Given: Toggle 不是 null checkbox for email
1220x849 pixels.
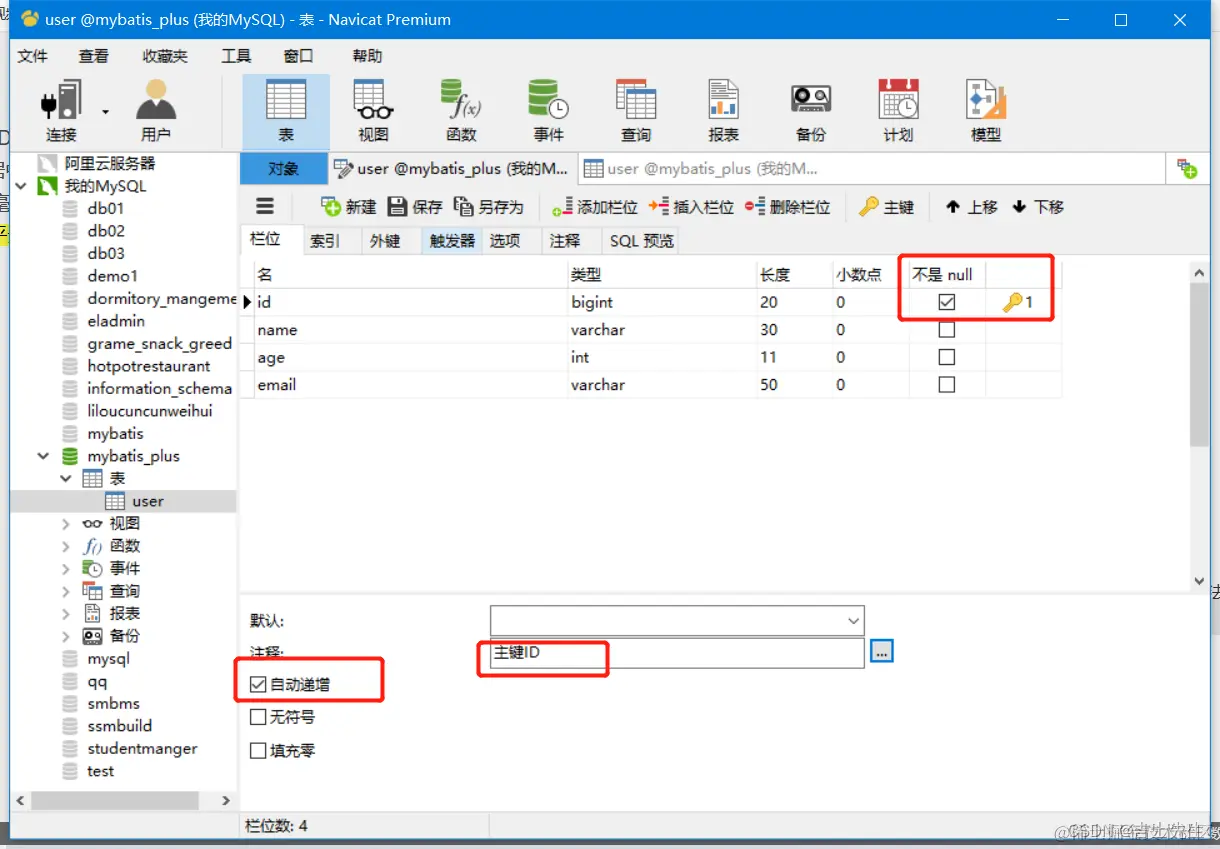Looking at the screenshot, I should (x=946, y=384).
